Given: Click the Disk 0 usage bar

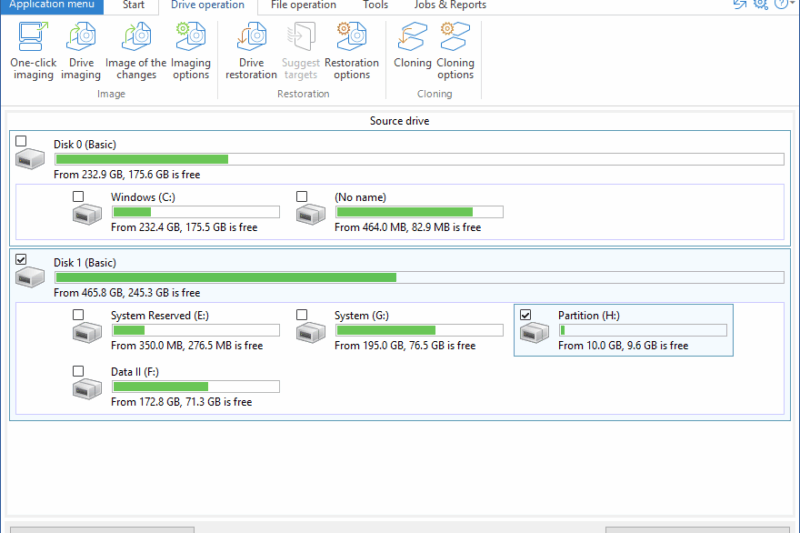Looking at the screenshot, I should click(419, 159).
